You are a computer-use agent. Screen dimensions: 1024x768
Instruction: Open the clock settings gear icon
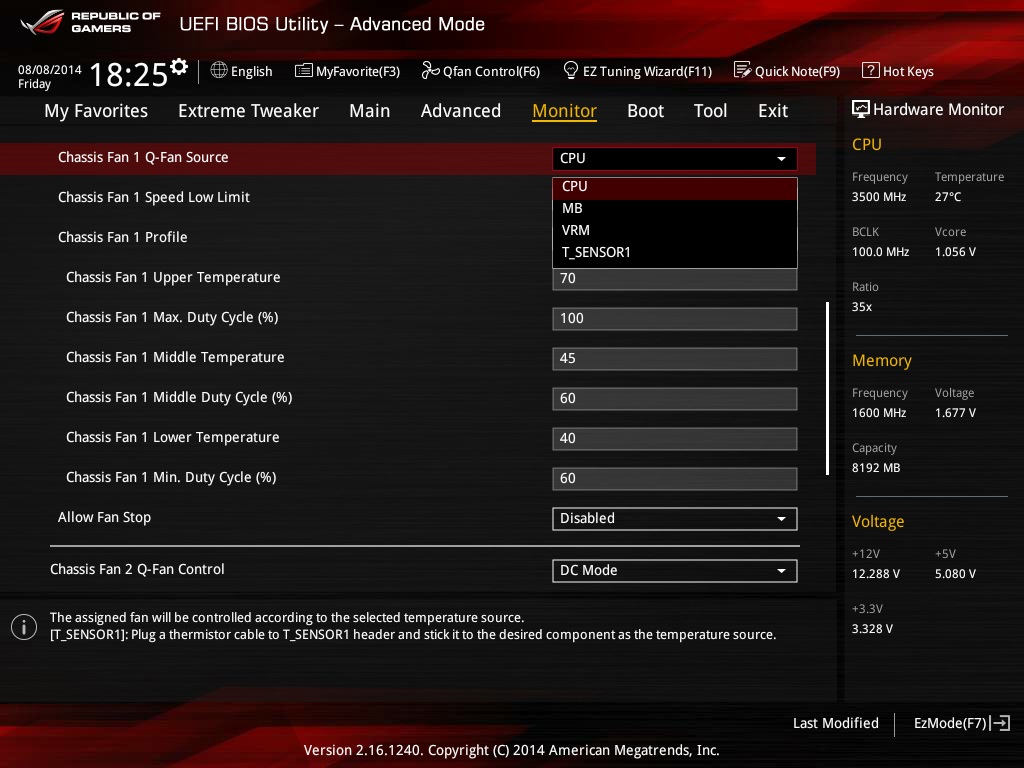point(179,66)
